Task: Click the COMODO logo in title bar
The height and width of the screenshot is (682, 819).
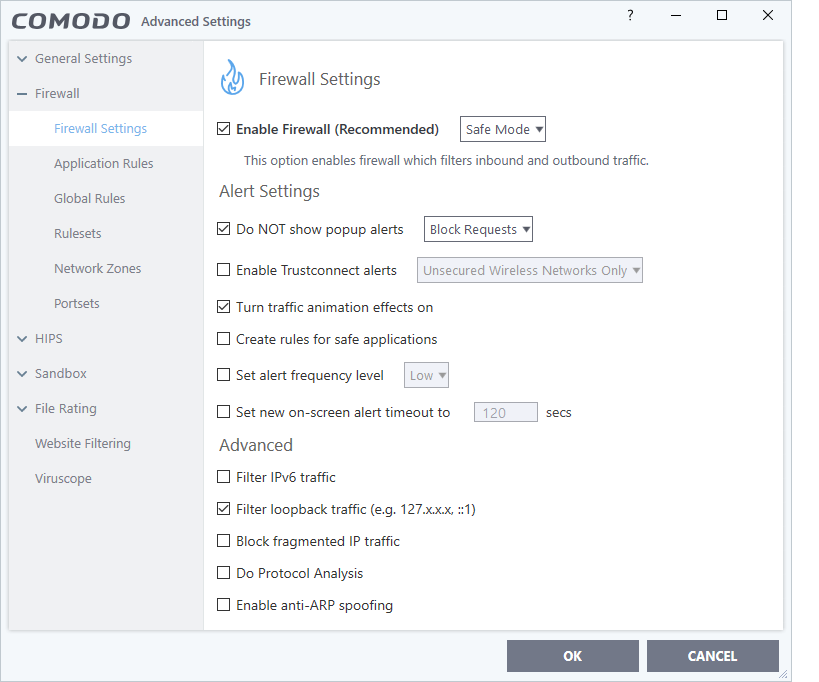Action: pyautogui.click(x=71, y=21)
